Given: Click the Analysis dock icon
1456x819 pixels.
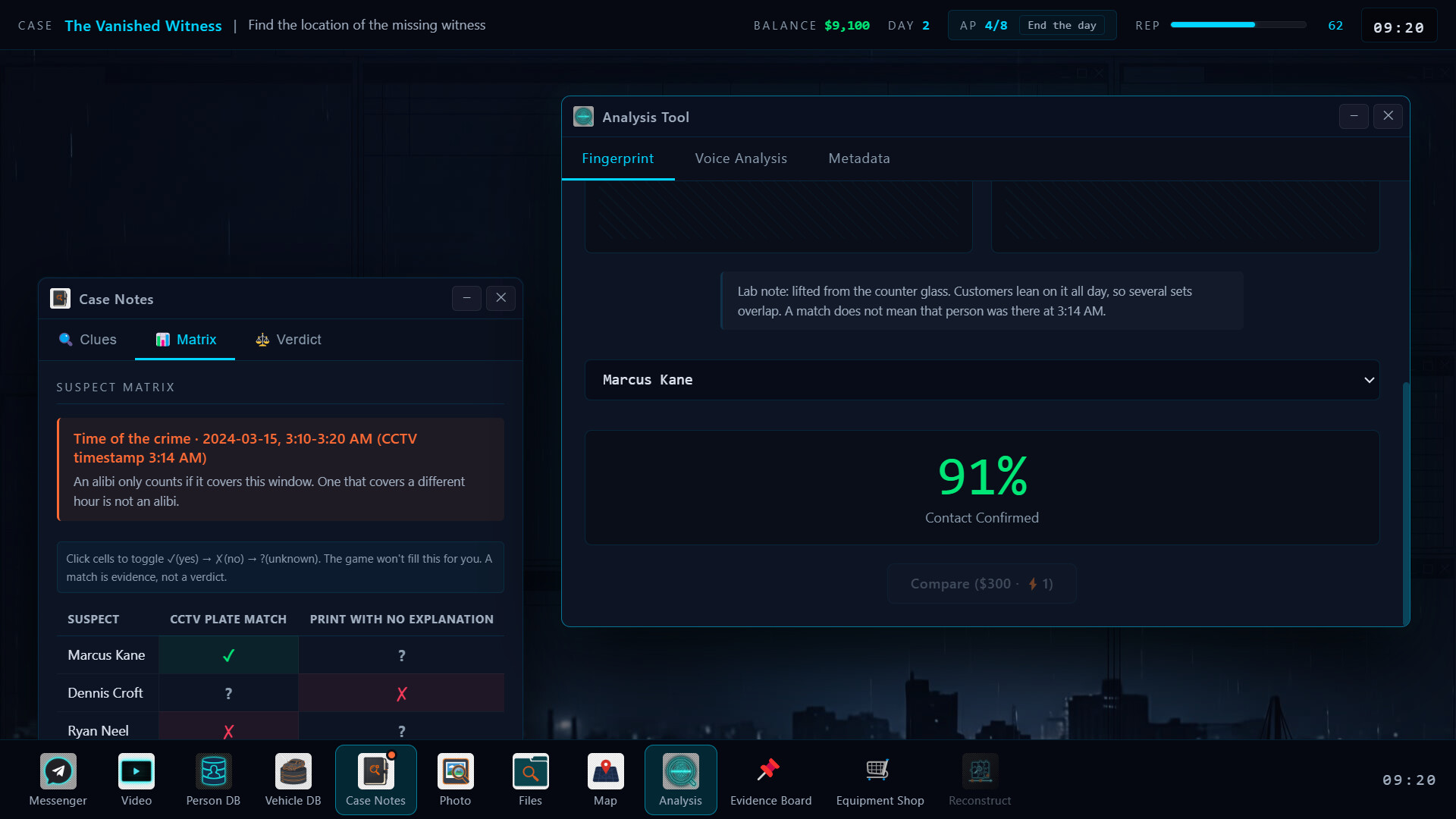Looking at the screenshot, I should [681, 780].
